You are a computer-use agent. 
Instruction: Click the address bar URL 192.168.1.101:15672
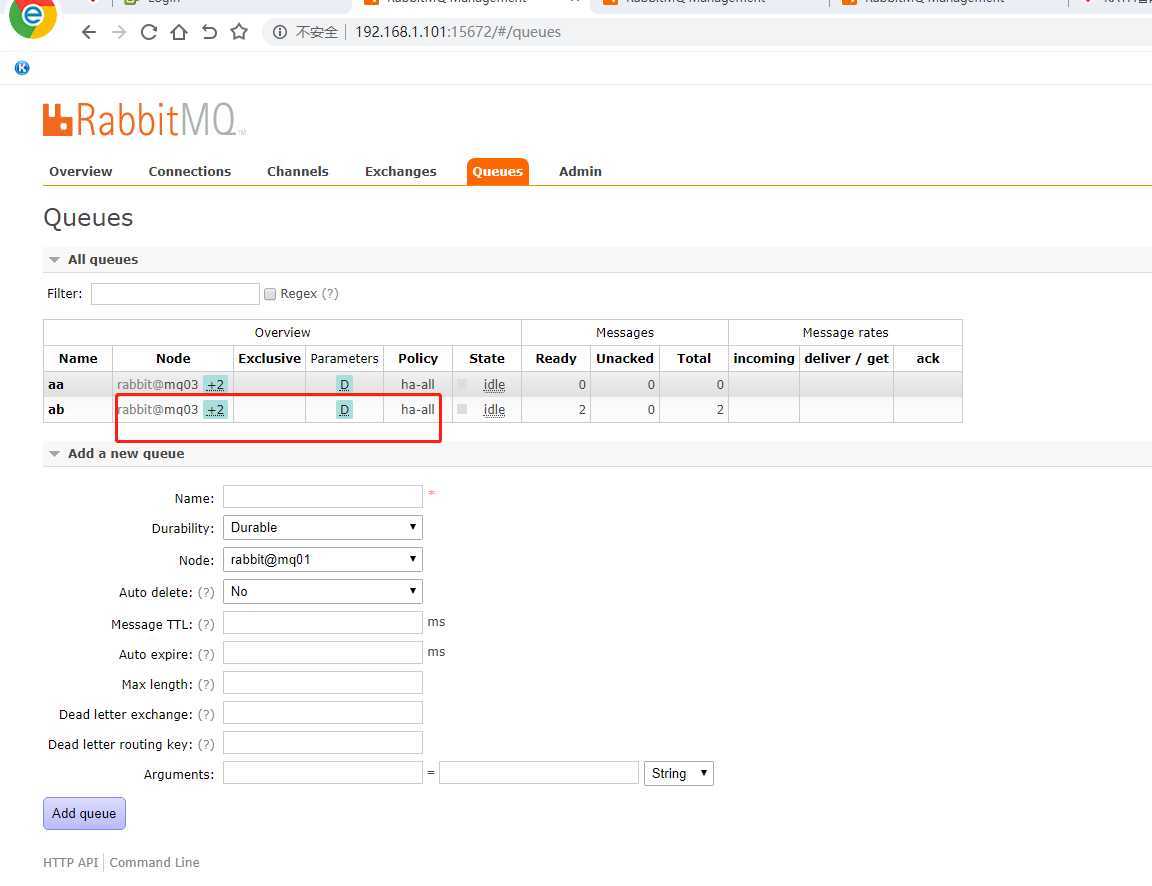(458, 32)
